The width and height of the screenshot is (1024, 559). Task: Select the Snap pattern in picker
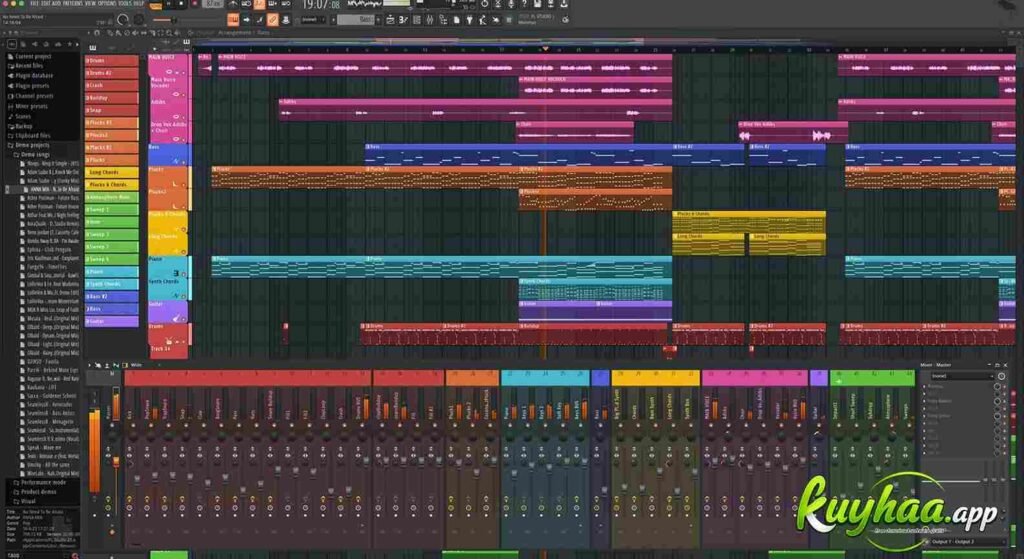[x=112, y=110]
